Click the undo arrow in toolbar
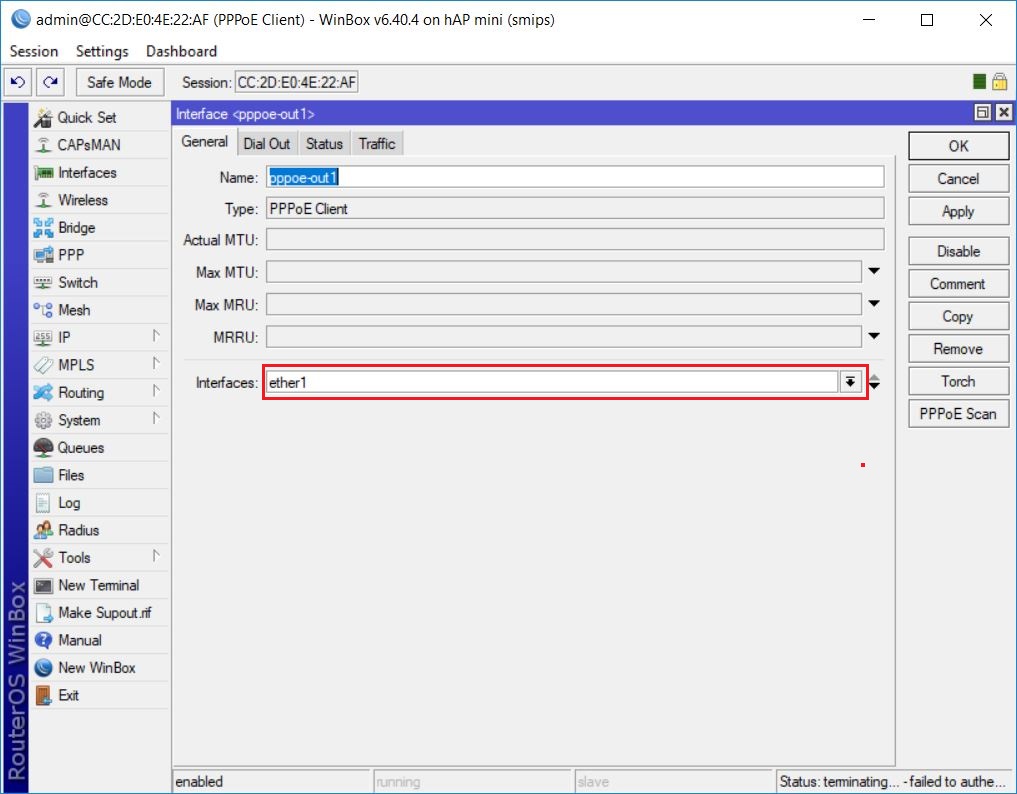Viewport: 1017px width, 794px height. tap(17, 81)
